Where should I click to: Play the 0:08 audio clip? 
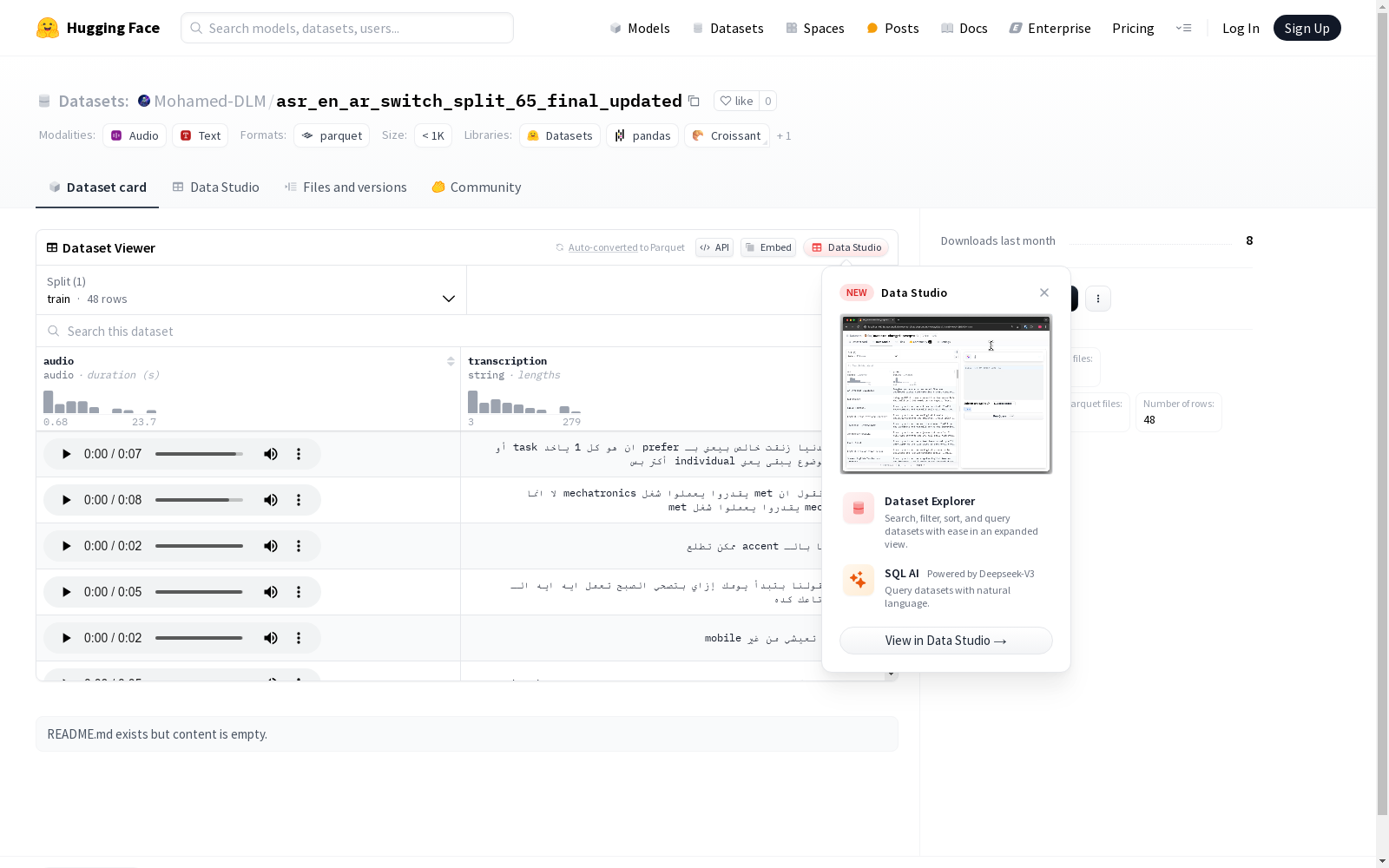66,500
